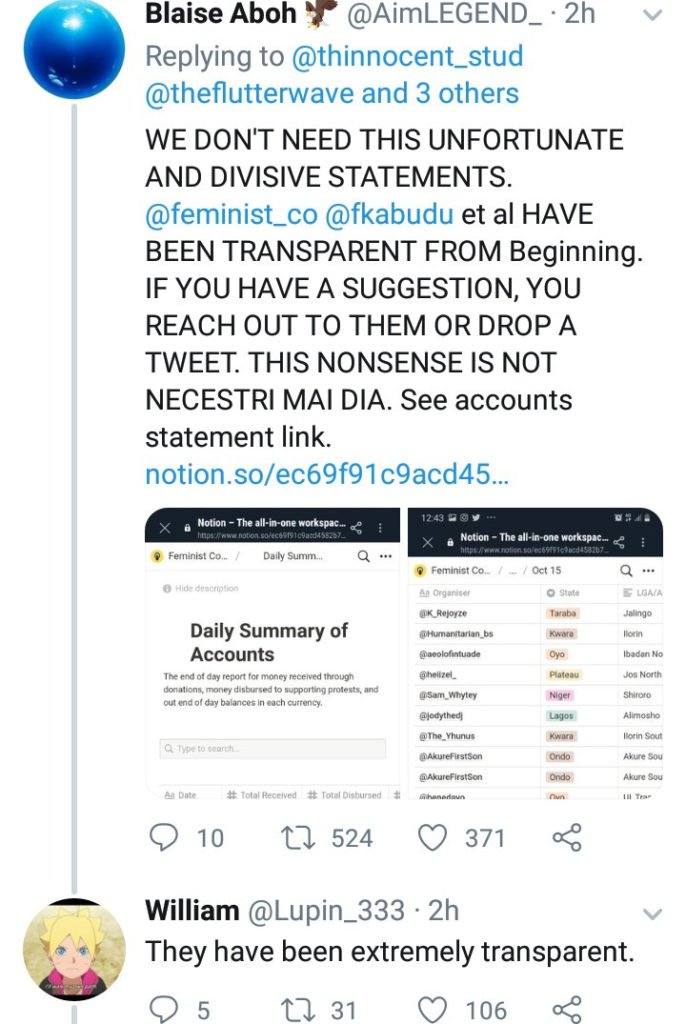This screenshot has height=1024, width=686.
Task: Like William's tweet
Action: [x=432, y=1009]
